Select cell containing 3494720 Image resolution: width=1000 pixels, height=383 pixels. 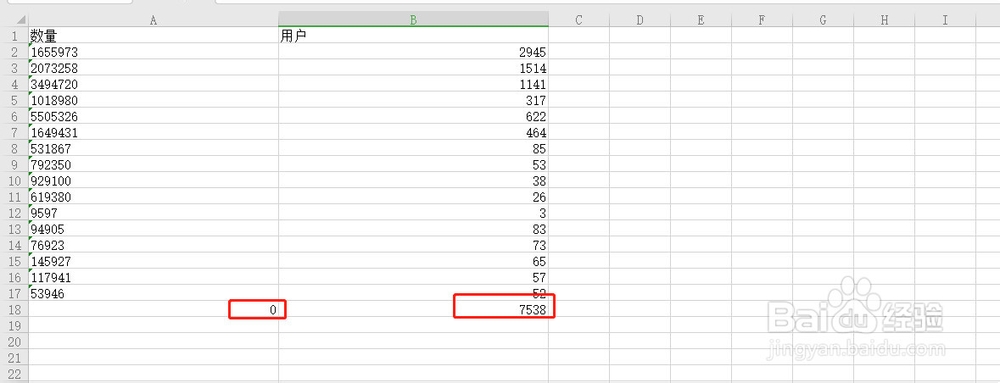point(153,83)
